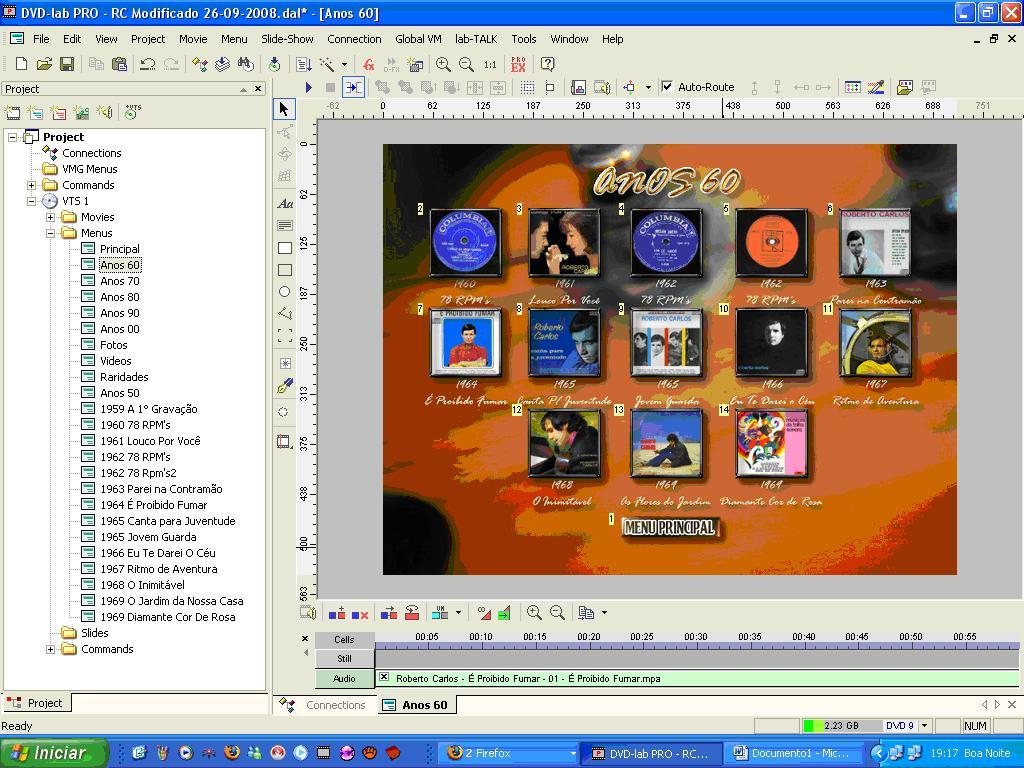Open the lab-TALK menu
The height and width of the screenshot is (768, 1024).
pos(476,39)
